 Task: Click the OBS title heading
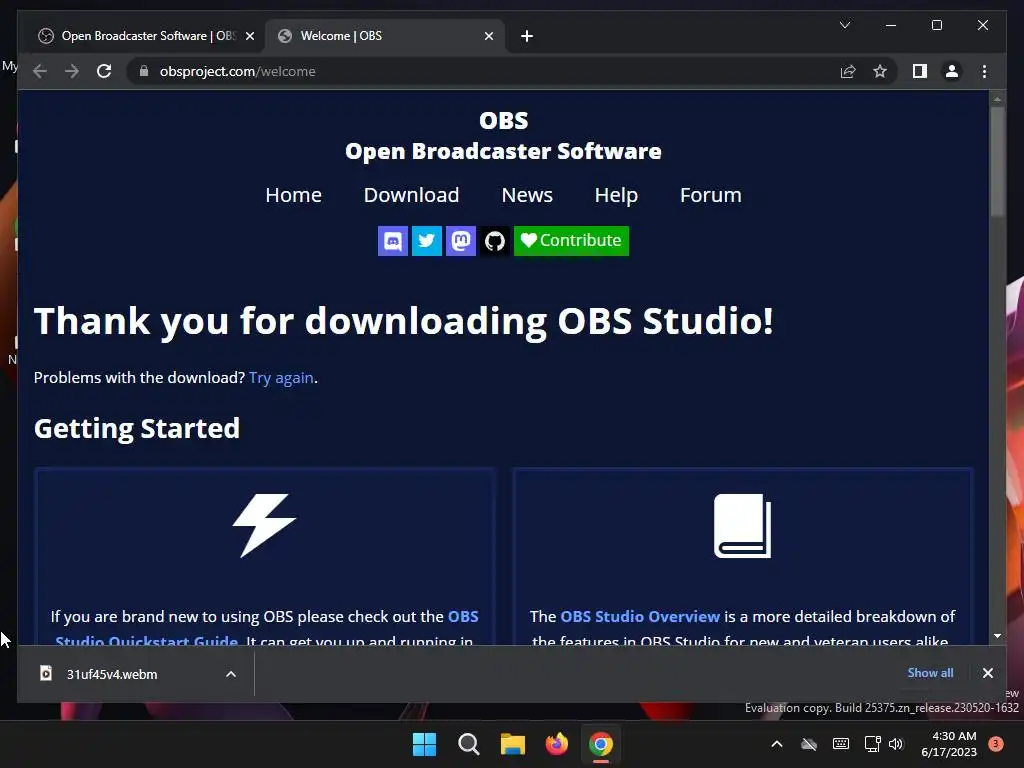pos(504,121)
